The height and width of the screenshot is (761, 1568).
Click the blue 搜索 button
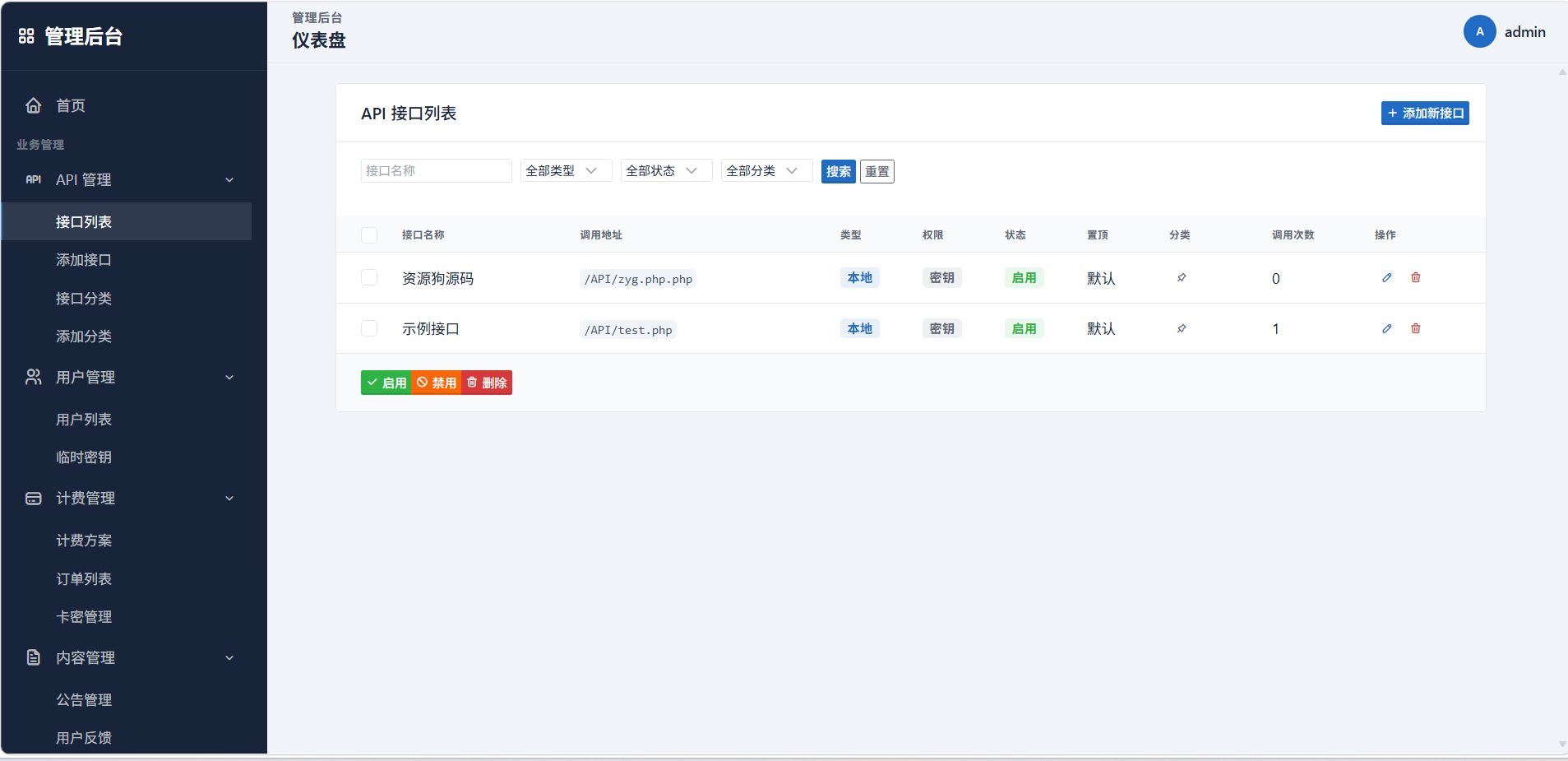point(838,171)
